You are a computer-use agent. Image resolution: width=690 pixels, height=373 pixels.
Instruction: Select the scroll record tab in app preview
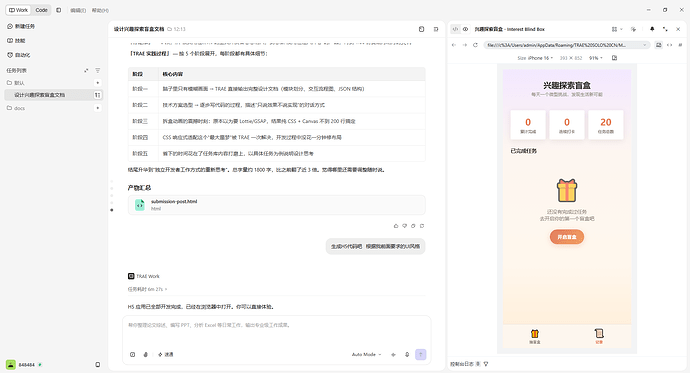tap(599, 336)
